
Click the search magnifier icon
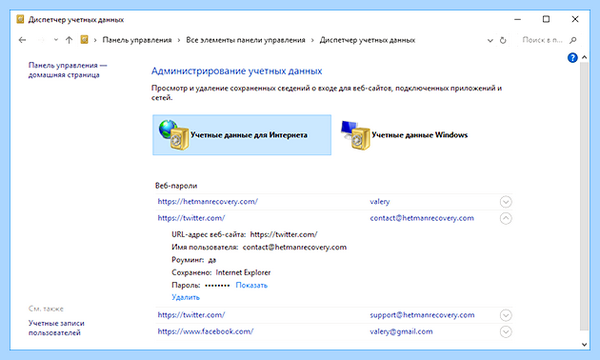tap(573, 40)
